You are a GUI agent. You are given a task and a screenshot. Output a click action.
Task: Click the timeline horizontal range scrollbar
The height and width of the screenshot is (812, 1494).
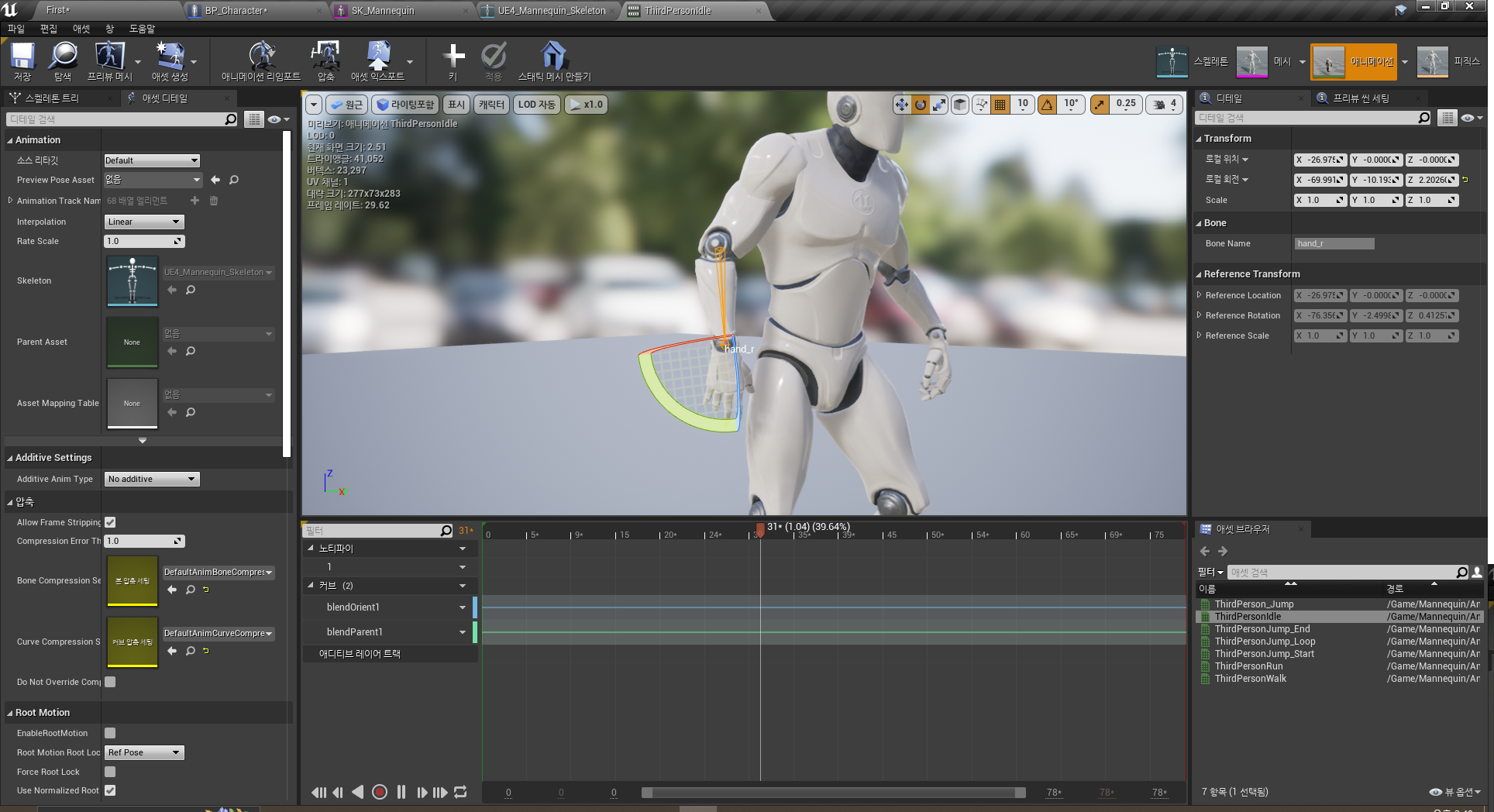[x=833, y=792]
